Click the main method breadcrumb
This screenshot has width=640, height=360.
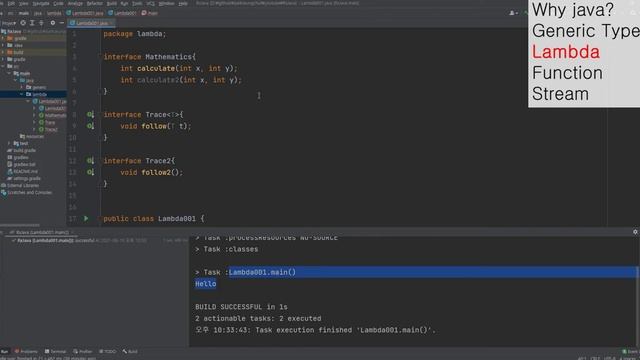pyautogui.click(x=150, y=13)
